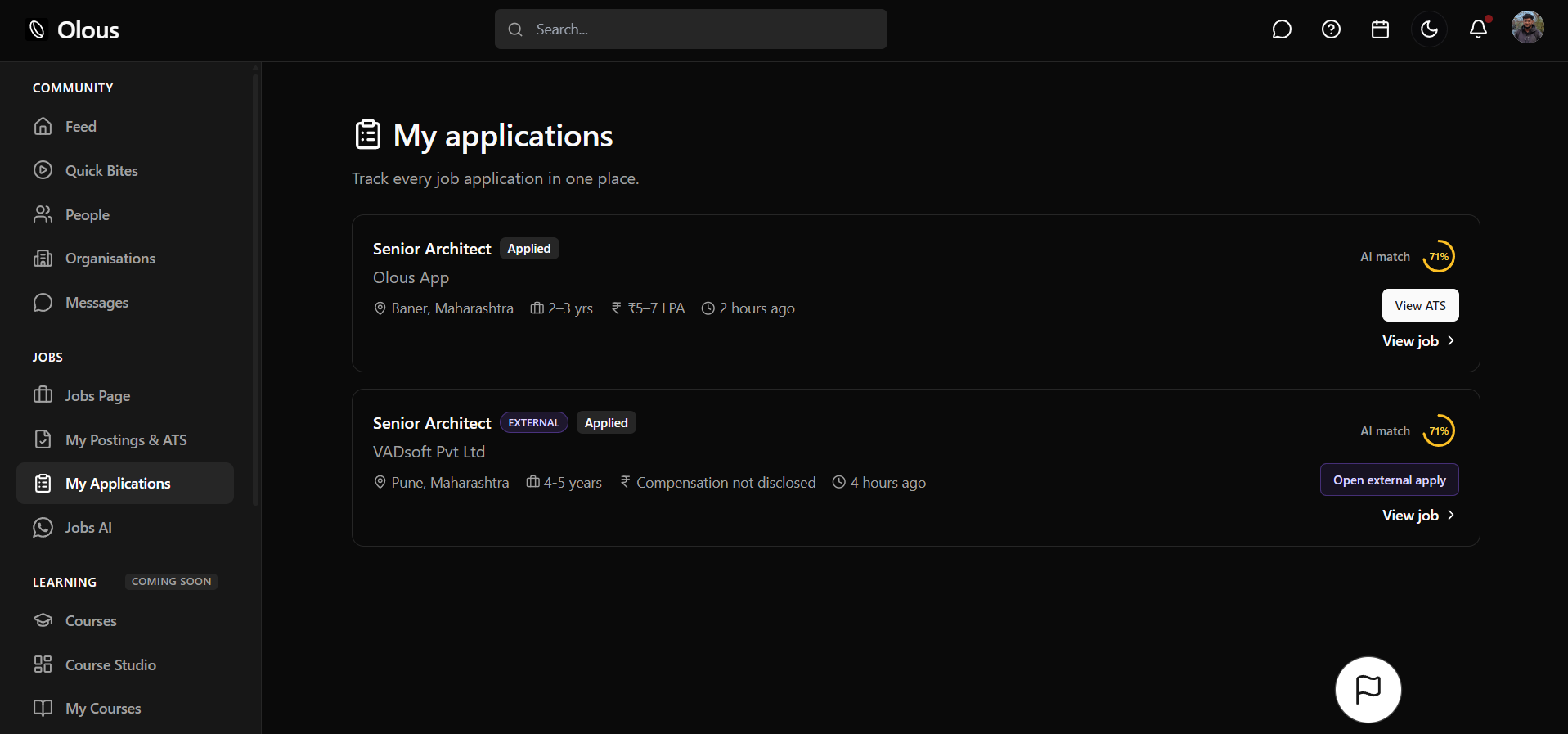Click Applied badge on Olous App card
The width and height of the screenshot is (1568, 734).
(x=529, y=249)
